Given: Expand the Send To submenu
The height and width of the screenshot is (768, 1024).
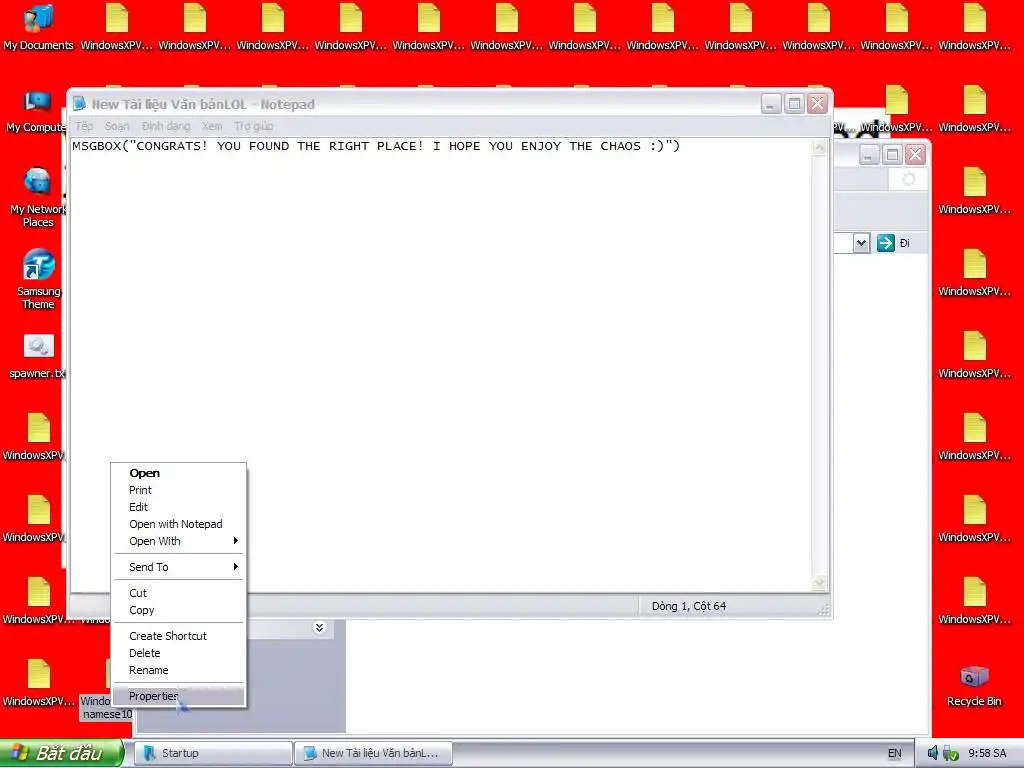Looking at the screenshot, I should click(178, 567).
